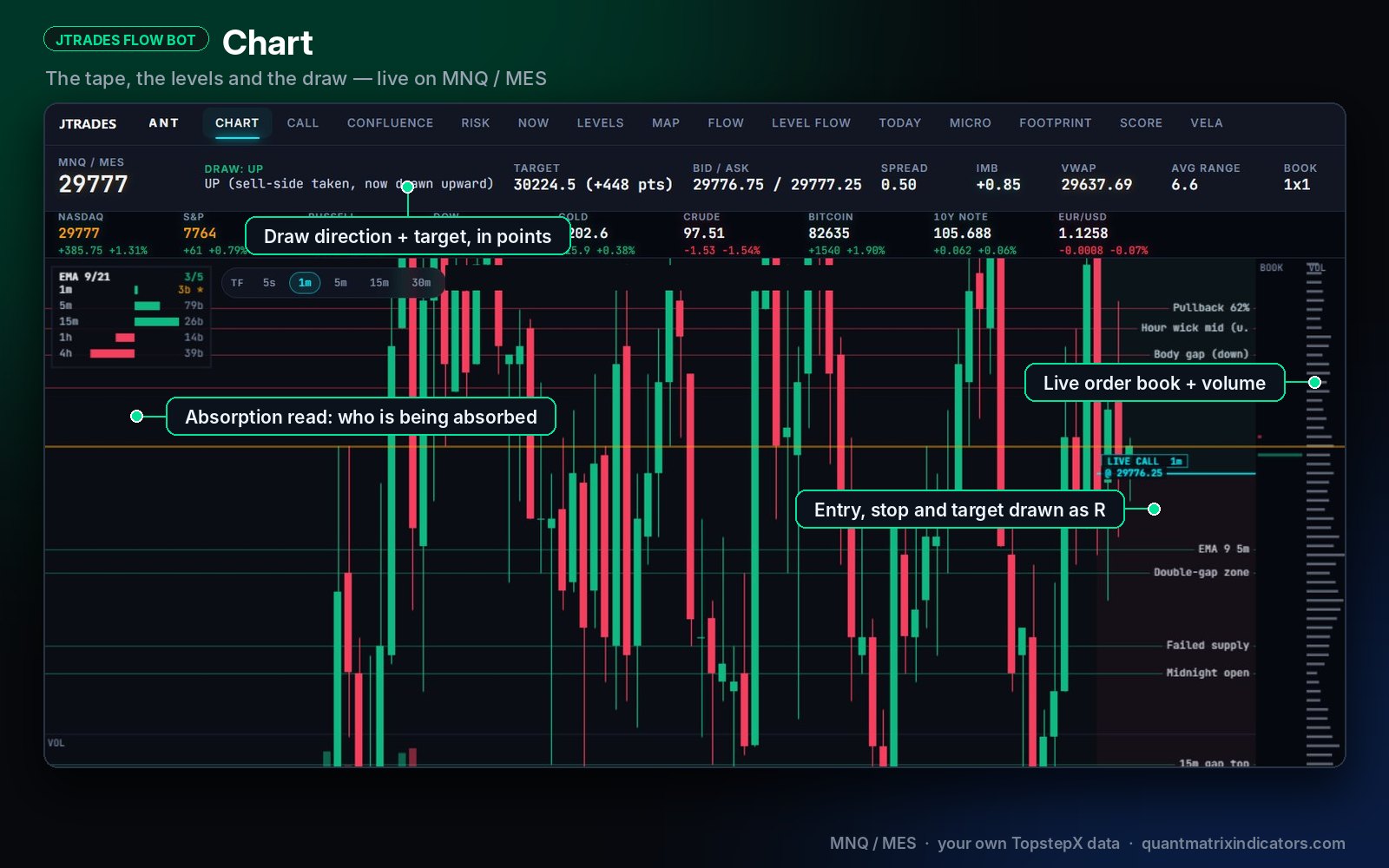Switch to the MAP tab

click(x=666, y=123)
